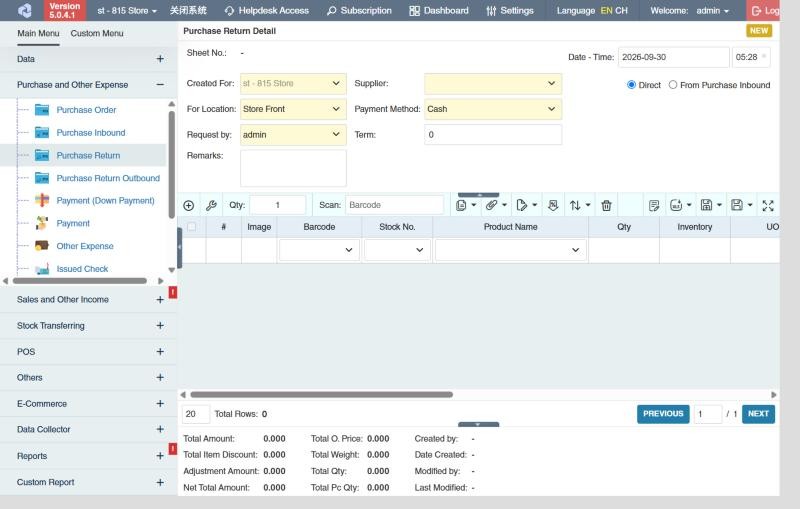Tick the select-all checkbox in table header
Image resolution: width=800 pixels, height=509 pixels.
pos(192,226)
